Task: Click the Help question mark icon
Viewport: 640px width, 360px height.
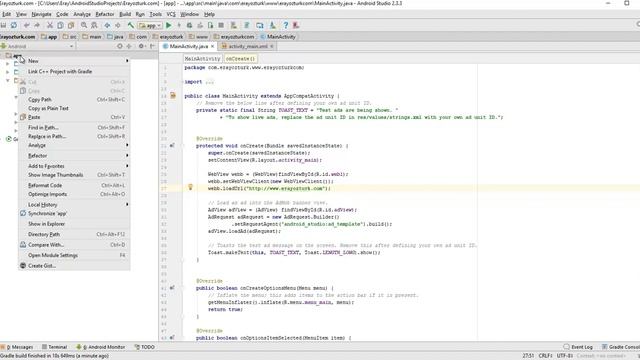Action: [x=286, y=25]
